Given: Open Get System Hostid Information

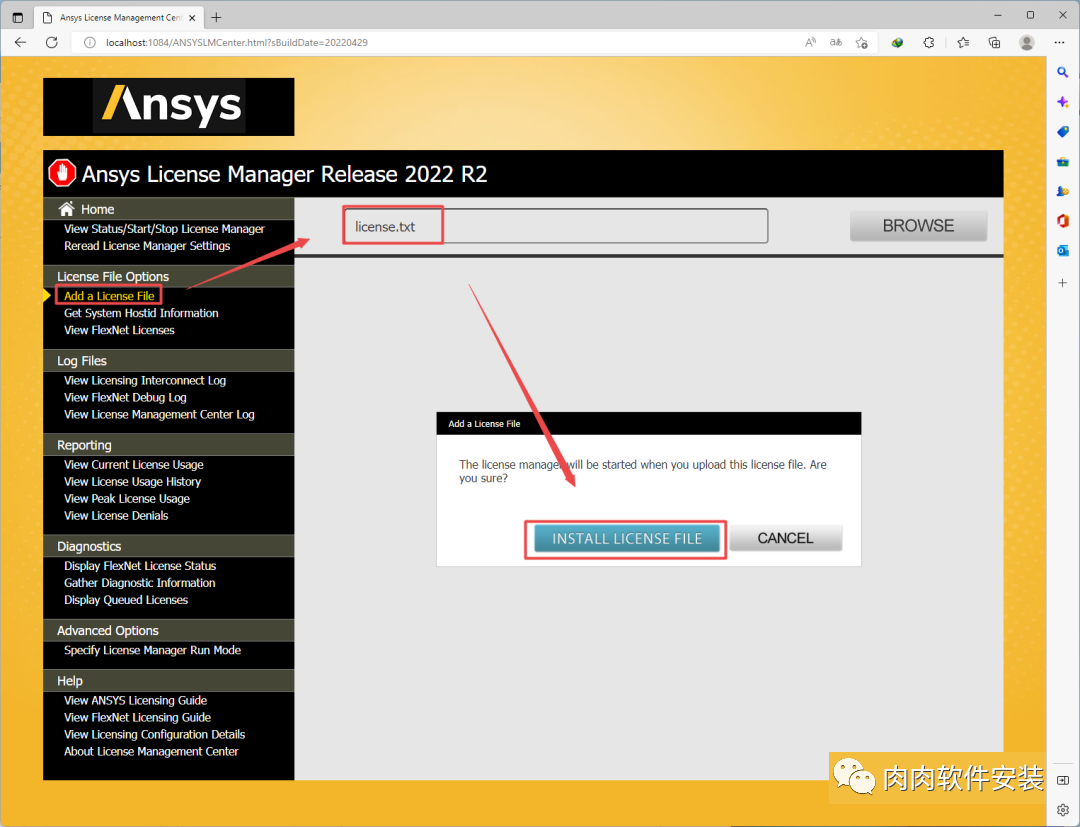Looking at the screenshot, I should [141, 313].
